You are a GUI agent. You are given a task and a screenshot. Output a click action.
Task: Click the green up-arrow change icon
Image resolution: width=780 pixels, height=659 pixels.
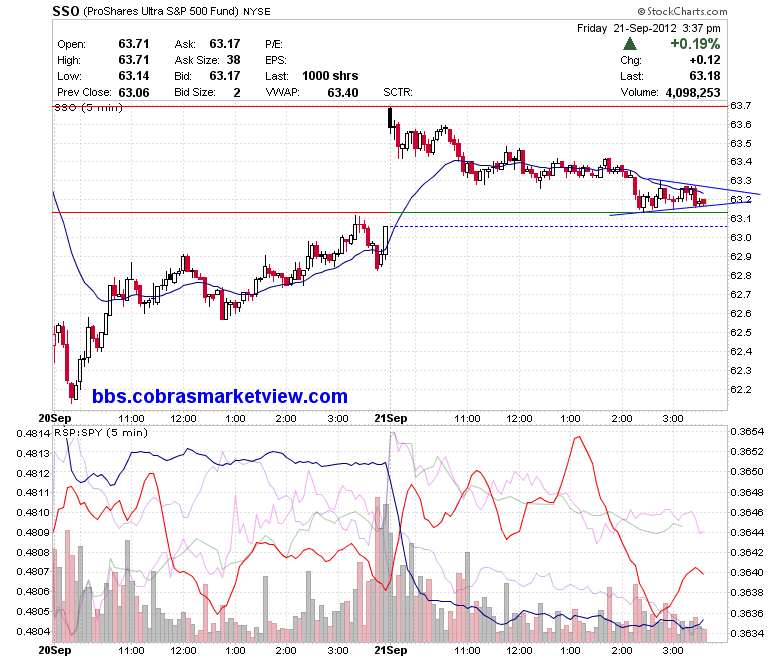click(630, 44)
